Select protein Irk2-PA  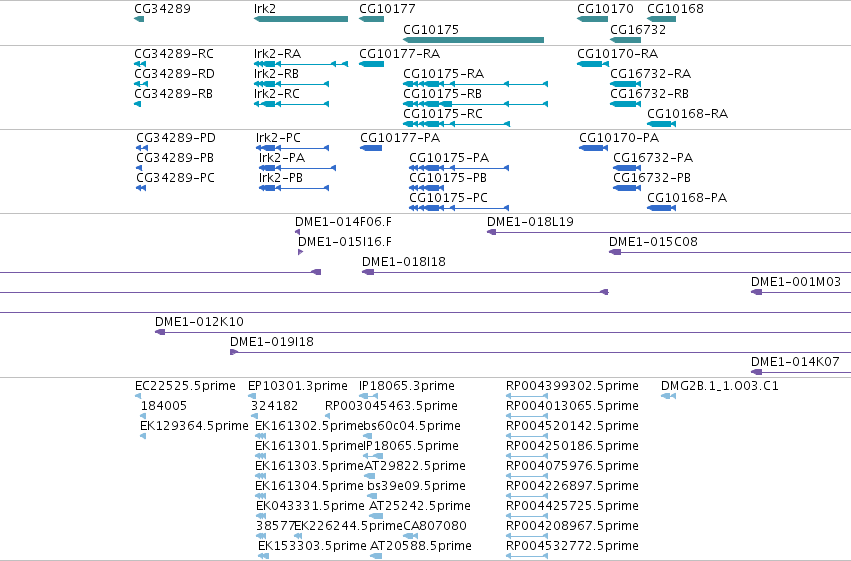click(x=282, y=158)
